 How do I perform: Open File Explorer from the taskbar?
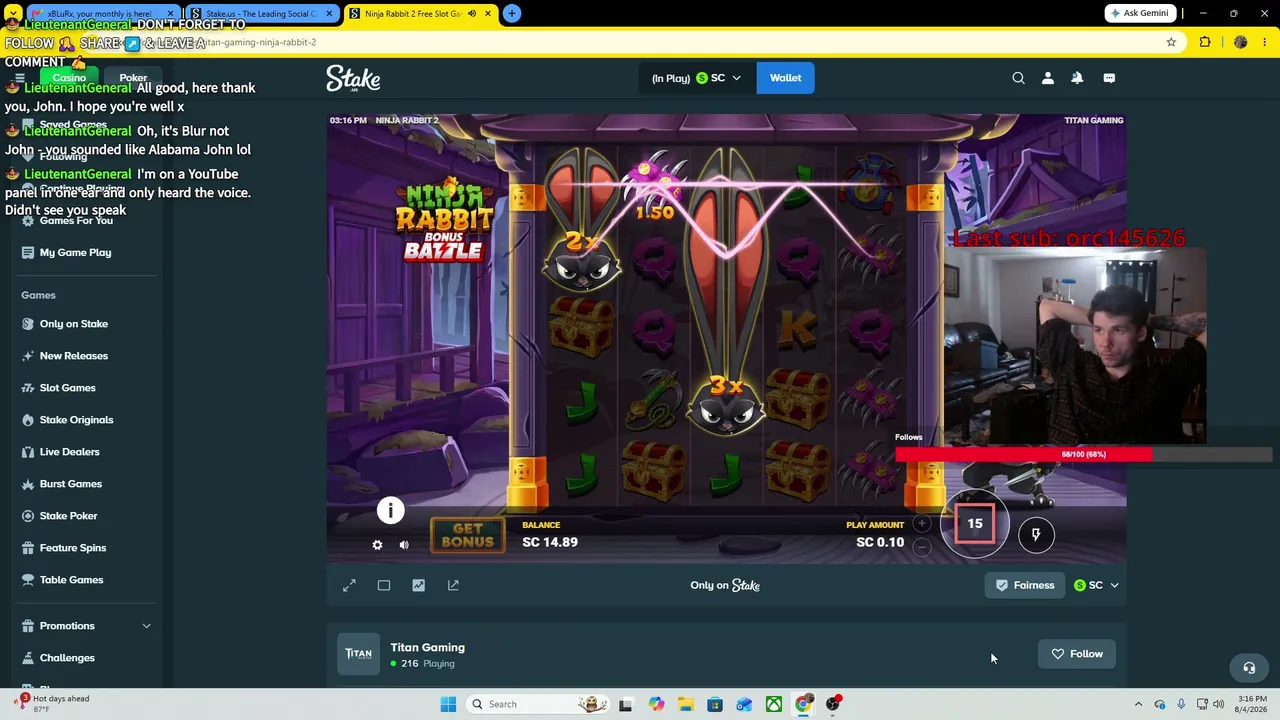[685, 704]
